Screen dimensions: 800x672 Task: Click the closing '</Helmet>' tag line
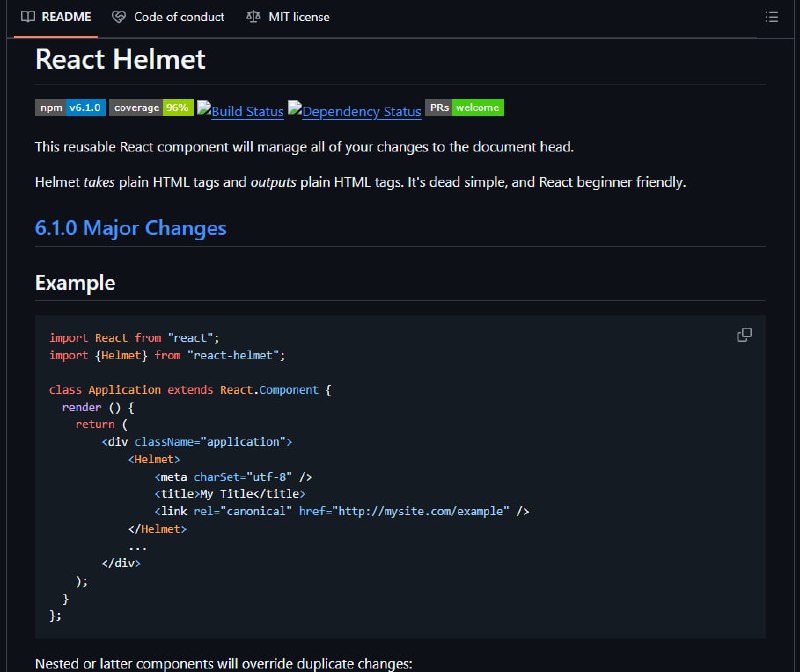(x=158, y=529)
